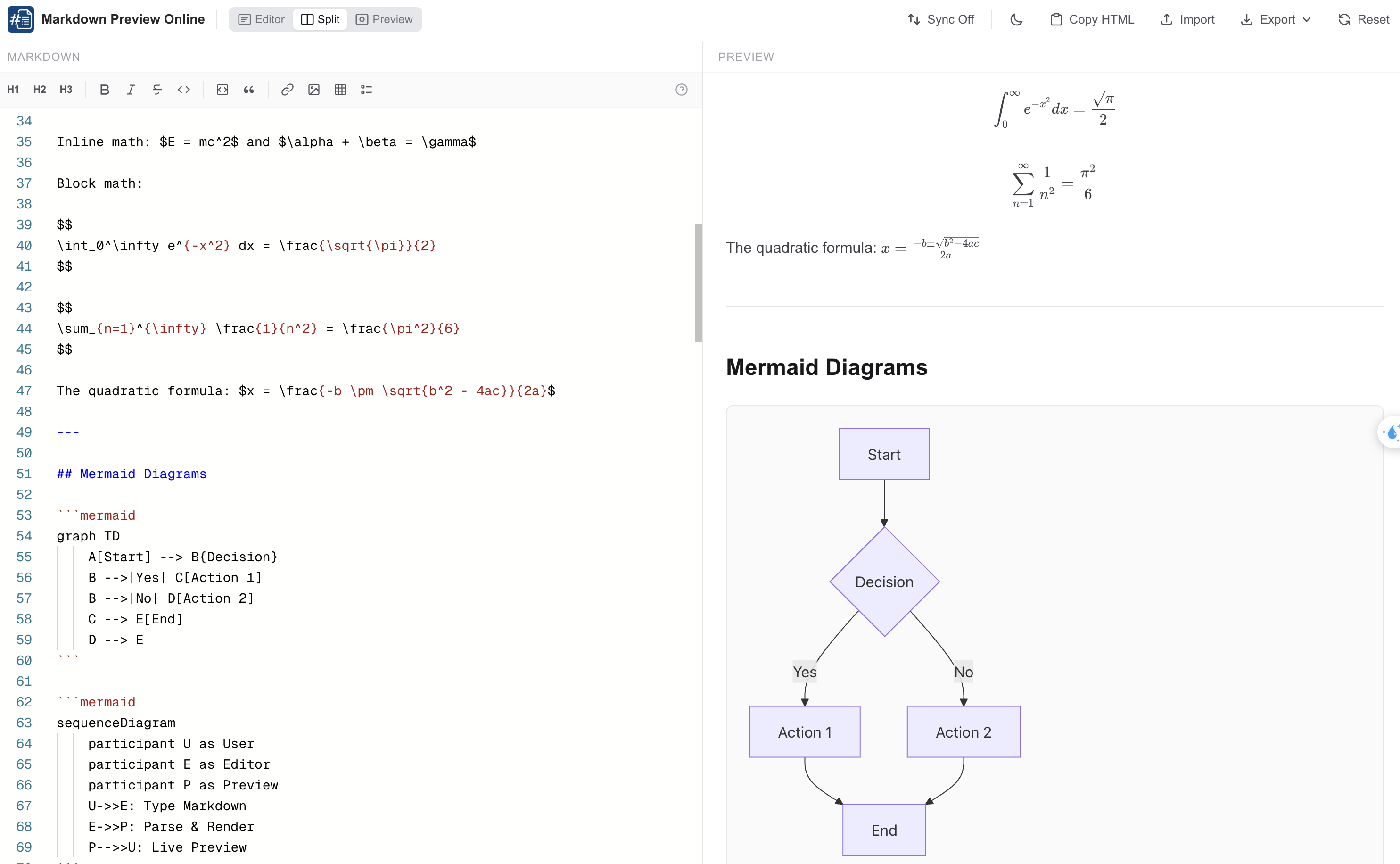Insert a task list
Viewport: 1400px width, 864px height.
[x=366, y=90]
